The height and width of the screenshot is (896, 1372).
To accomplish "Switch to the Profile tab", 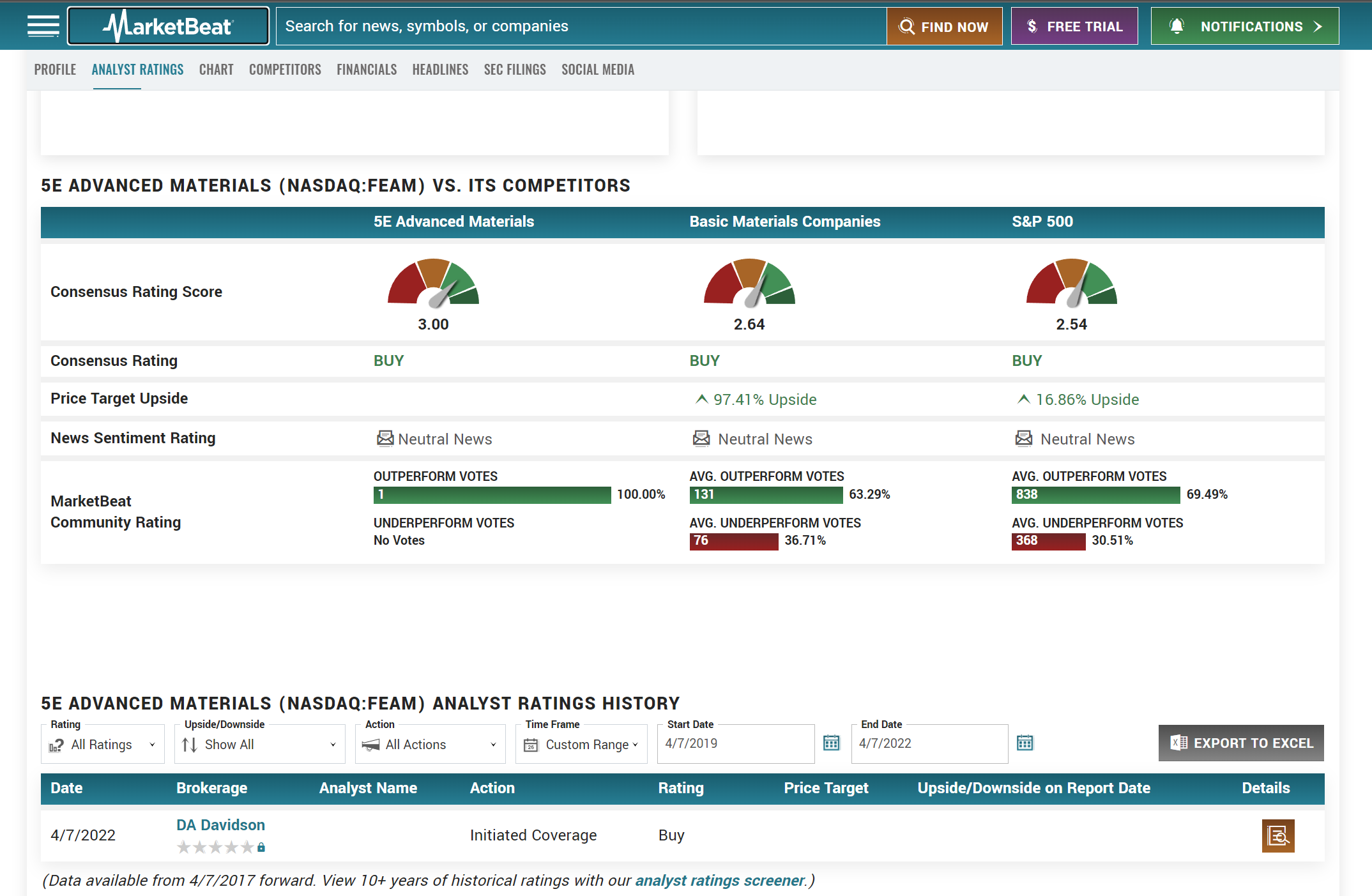I will 55,70.
